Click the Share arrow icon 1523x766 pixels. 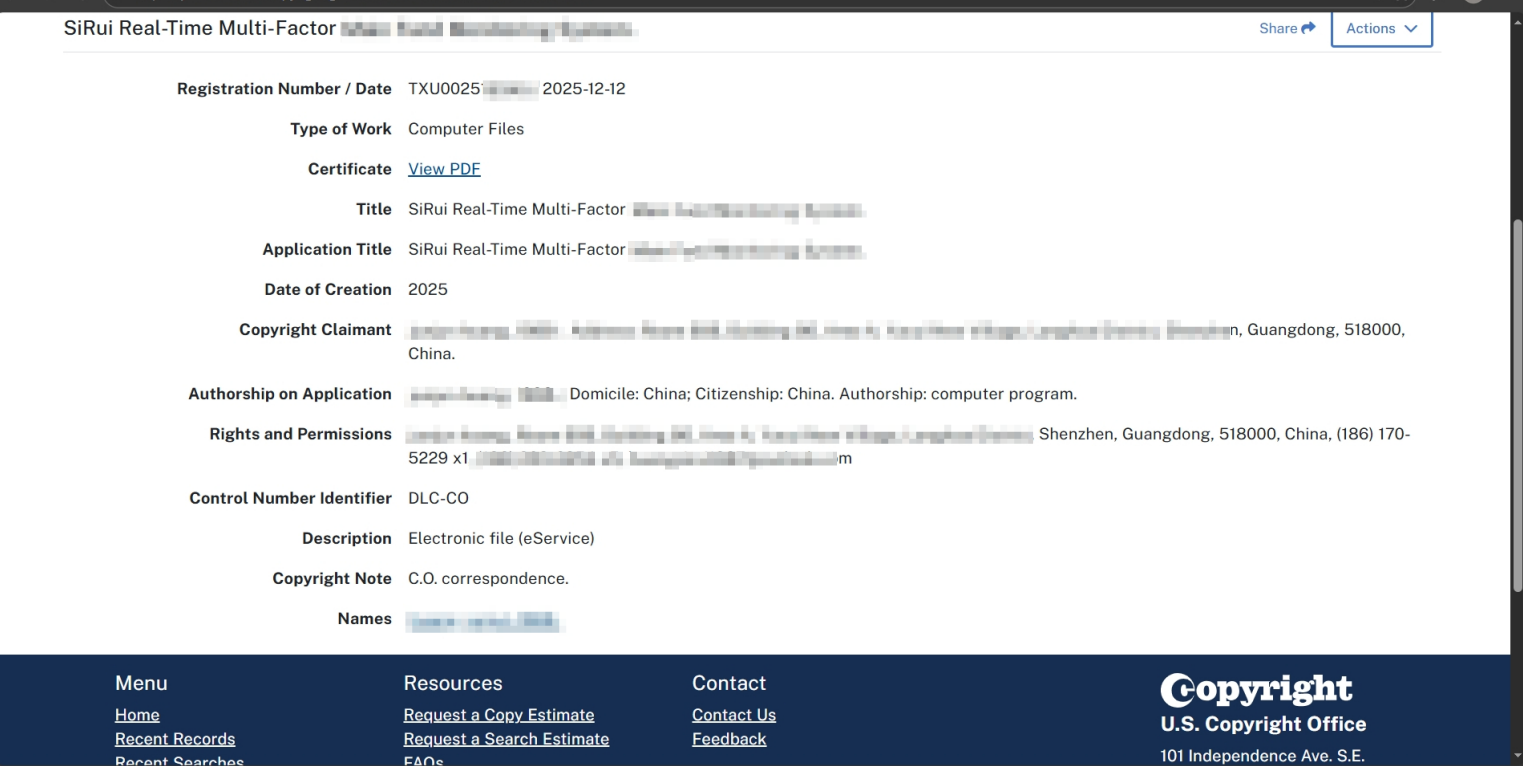1309,28
